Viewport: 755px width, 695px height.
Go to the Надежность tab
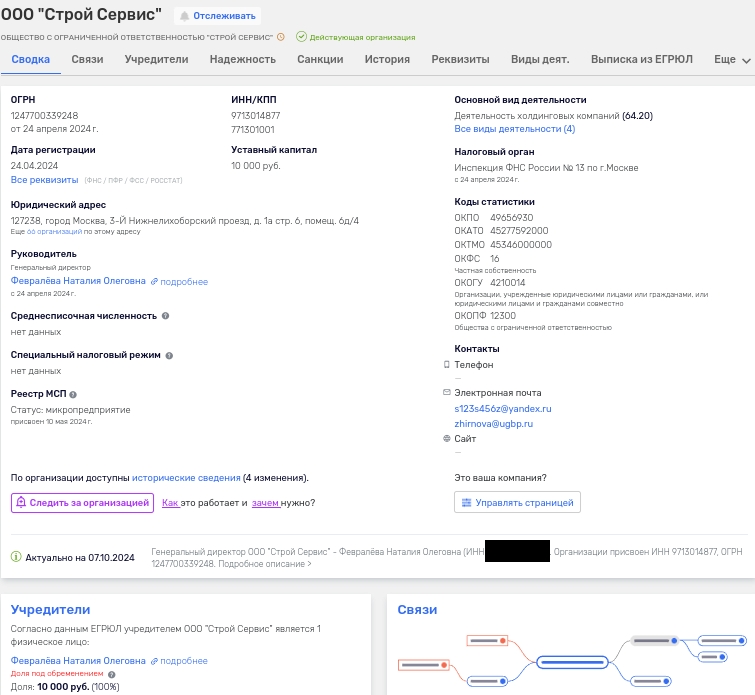coord(243,59)
